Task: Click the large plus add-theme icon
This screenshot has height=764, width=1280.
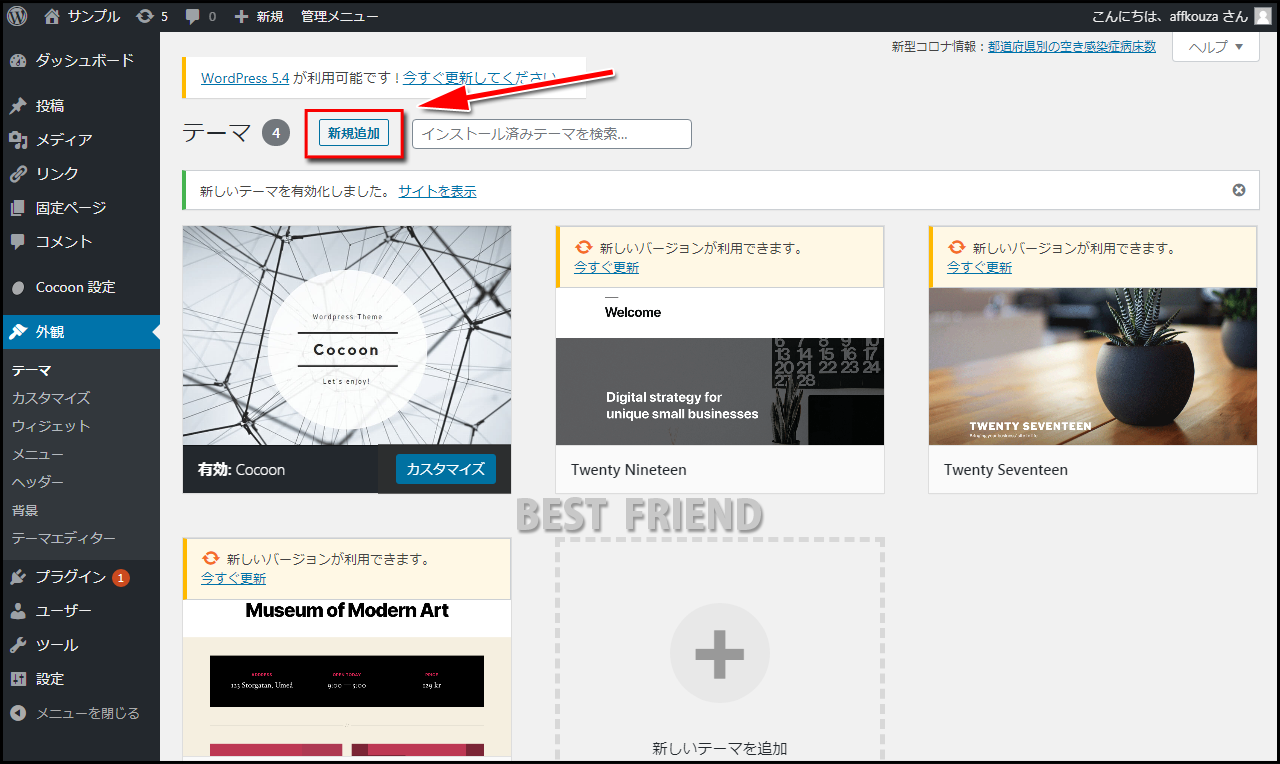Action: tap(720, 653)
